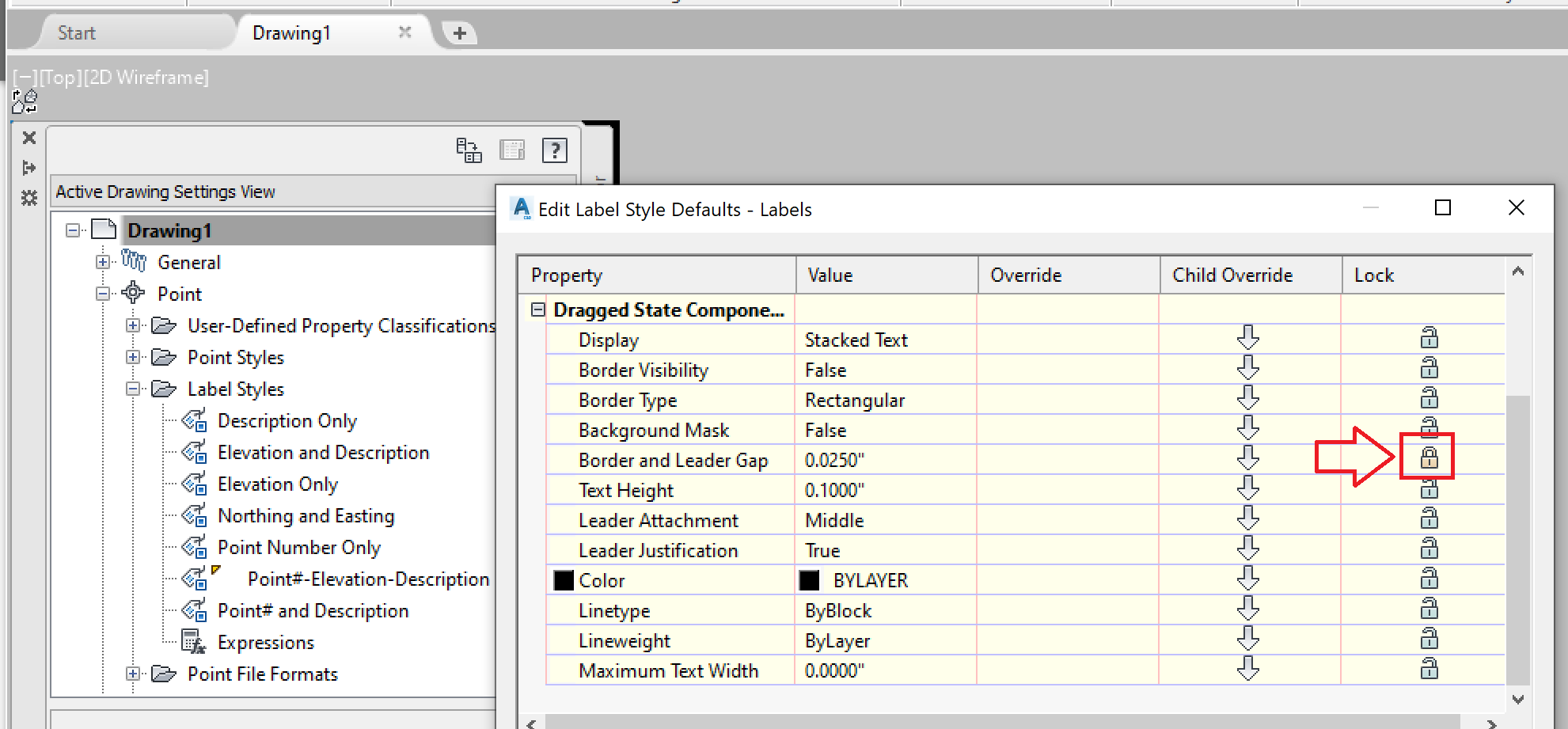Collapse Dragged State Components group
The width and height of the screenshot is (1568, 729).
click(538, 309)
